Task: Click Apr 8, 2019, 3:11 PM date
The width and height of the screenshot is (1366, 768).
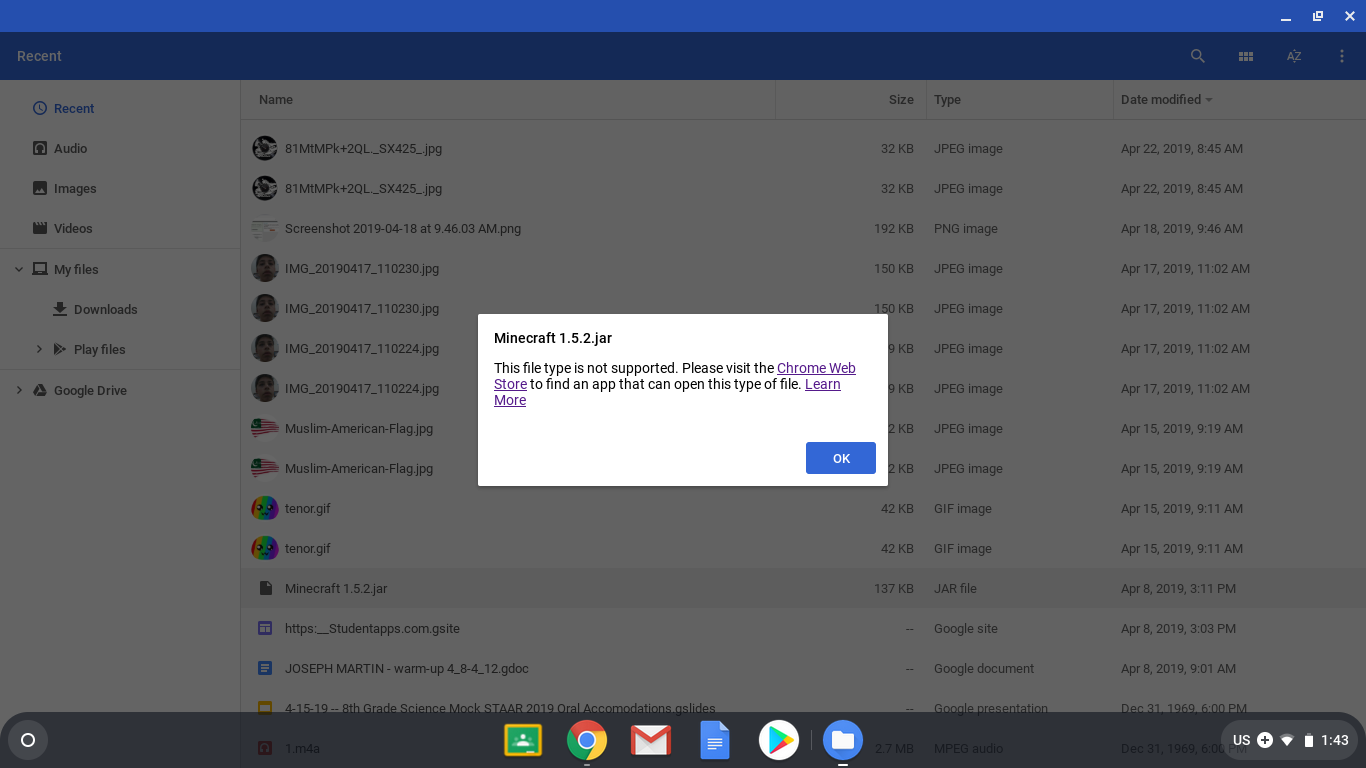Action: click(1178, 588)
